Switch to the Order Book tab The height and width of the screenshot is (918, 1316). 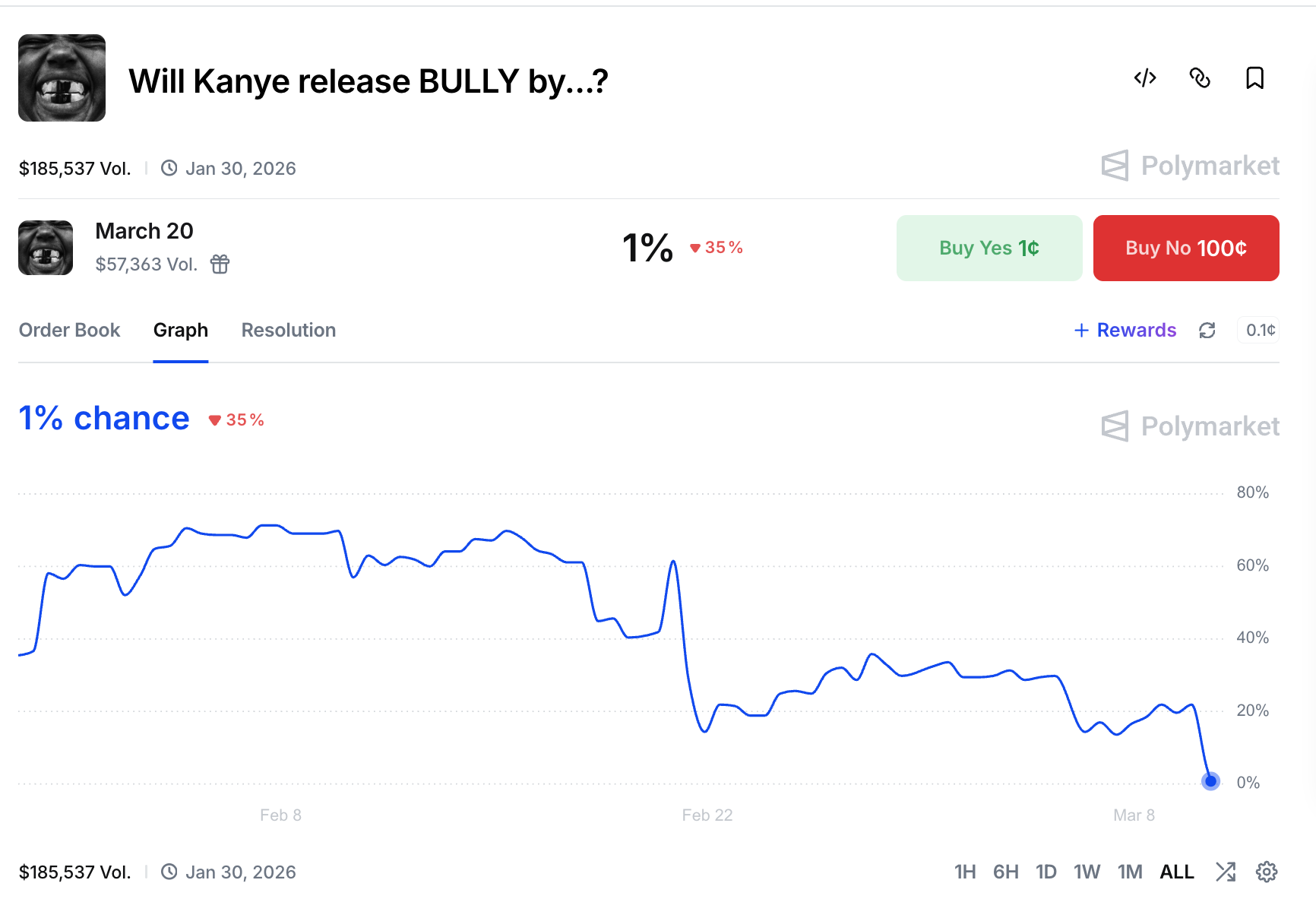[x=69, y=331]
